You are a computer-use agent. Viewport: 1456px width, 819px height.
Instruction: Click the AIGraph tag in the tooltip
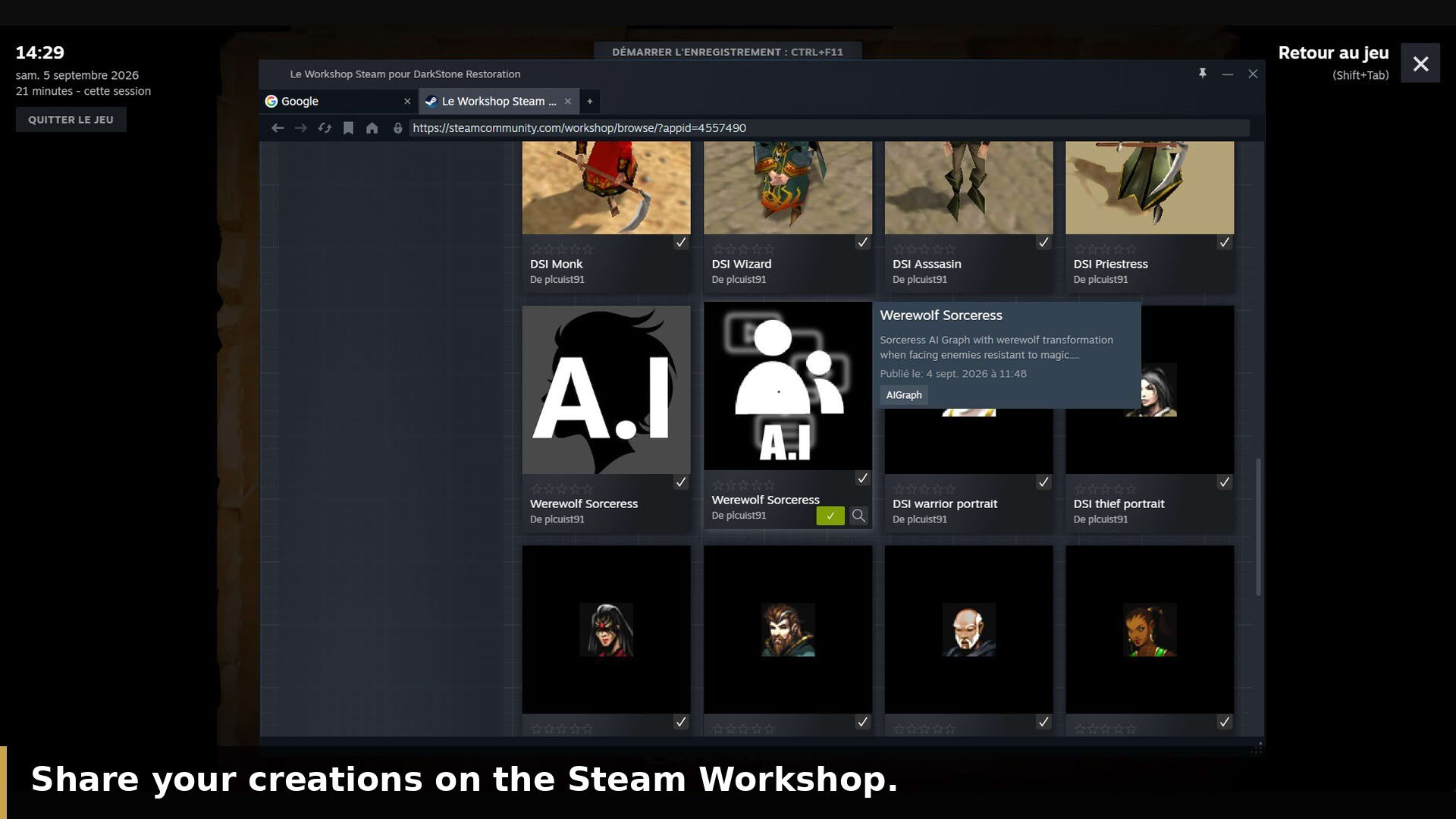(904, 395)
